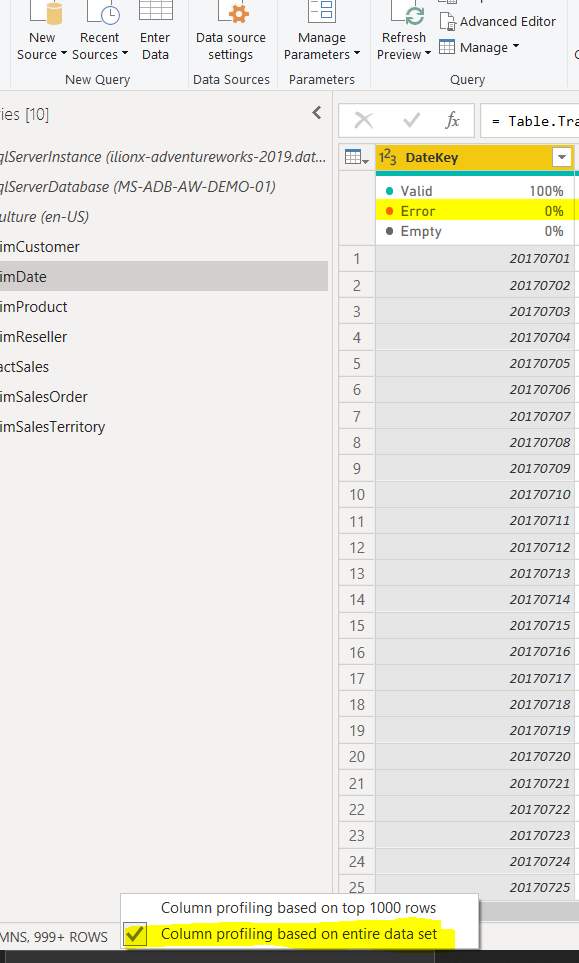
Task: Select the DimCustomer query
Action: point(164,247)
